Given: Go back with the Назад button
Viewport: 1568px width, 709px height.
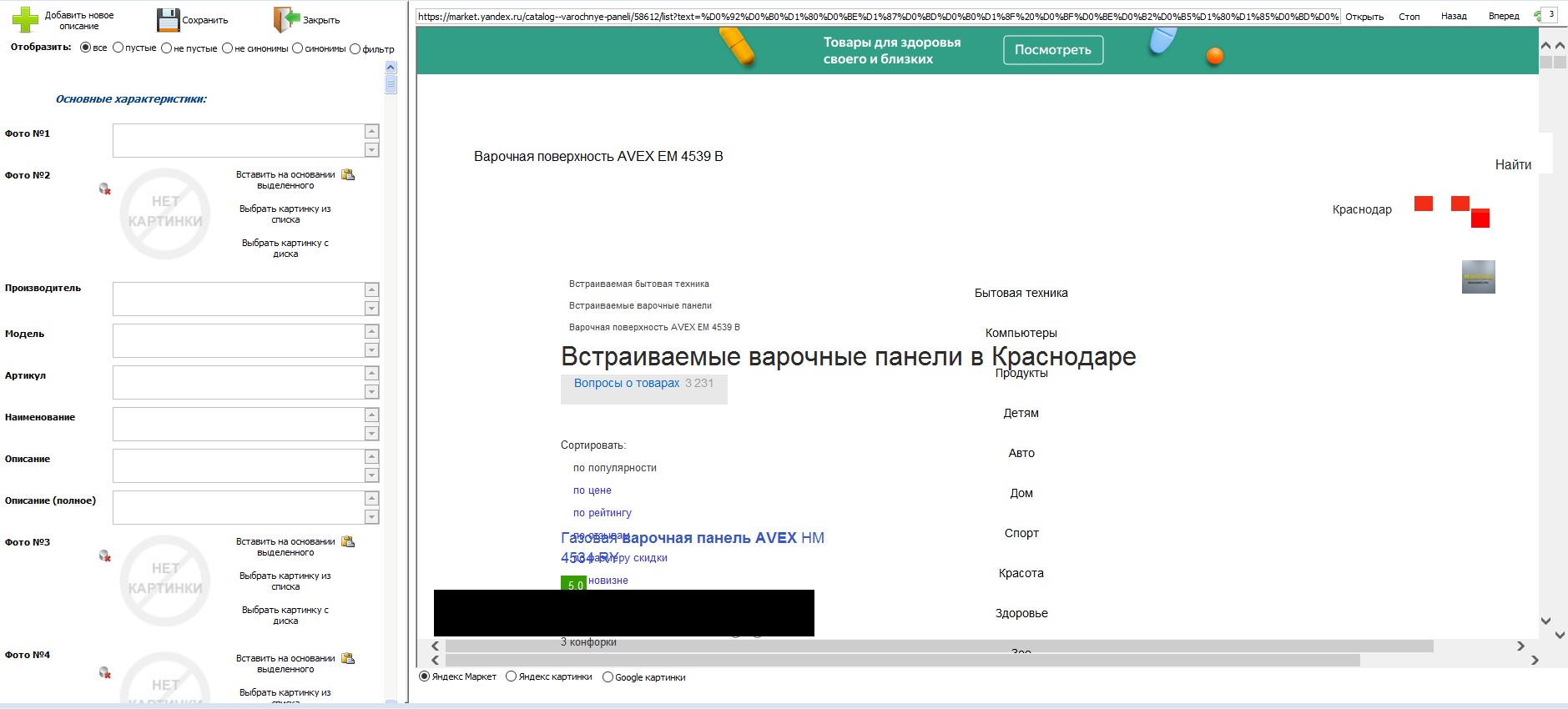Looking at the screenshot, I should [x=1454, y=16].
